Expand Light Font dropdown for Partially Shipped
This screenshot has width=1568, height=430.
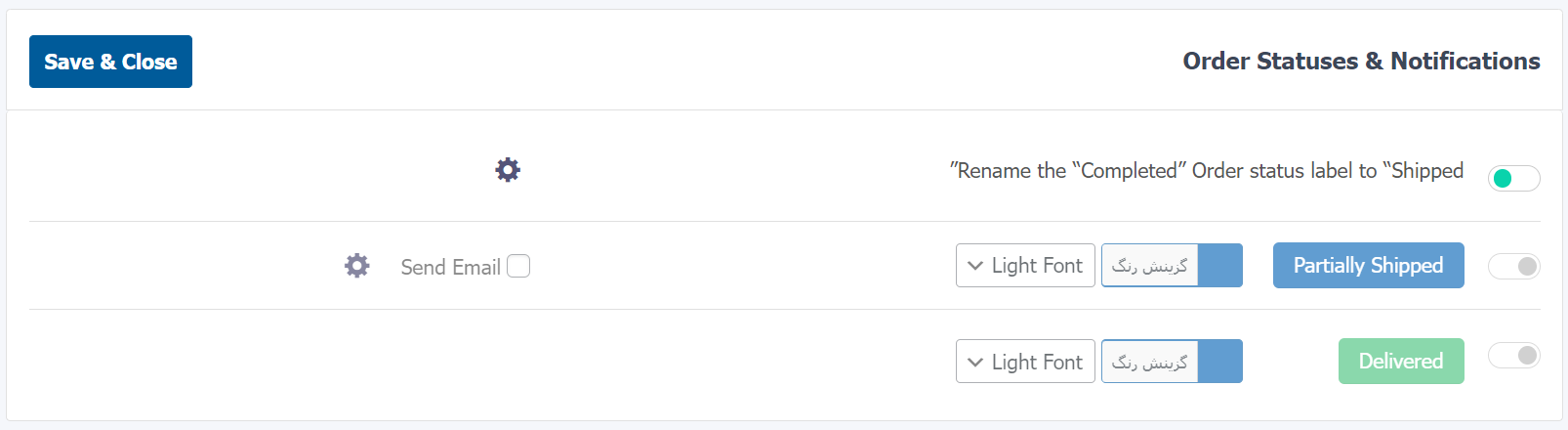click(1025, 266)
